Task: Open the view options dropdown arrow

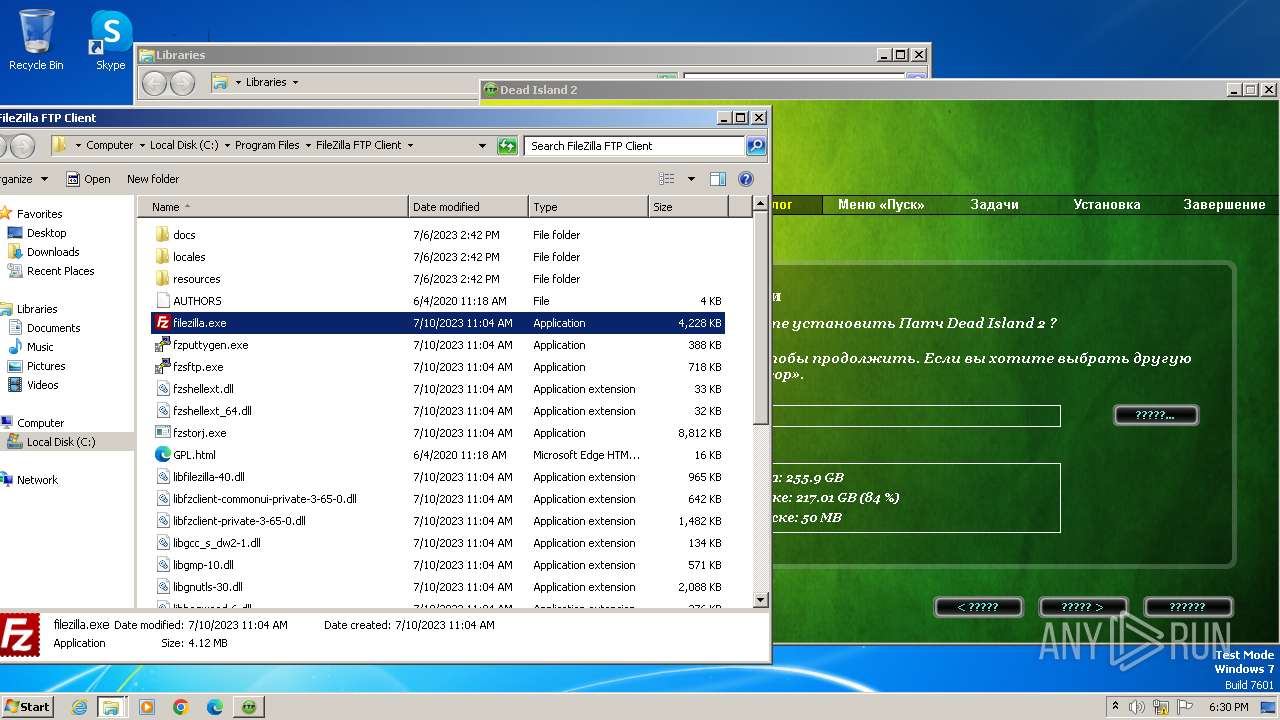Action: click(690, 179)
